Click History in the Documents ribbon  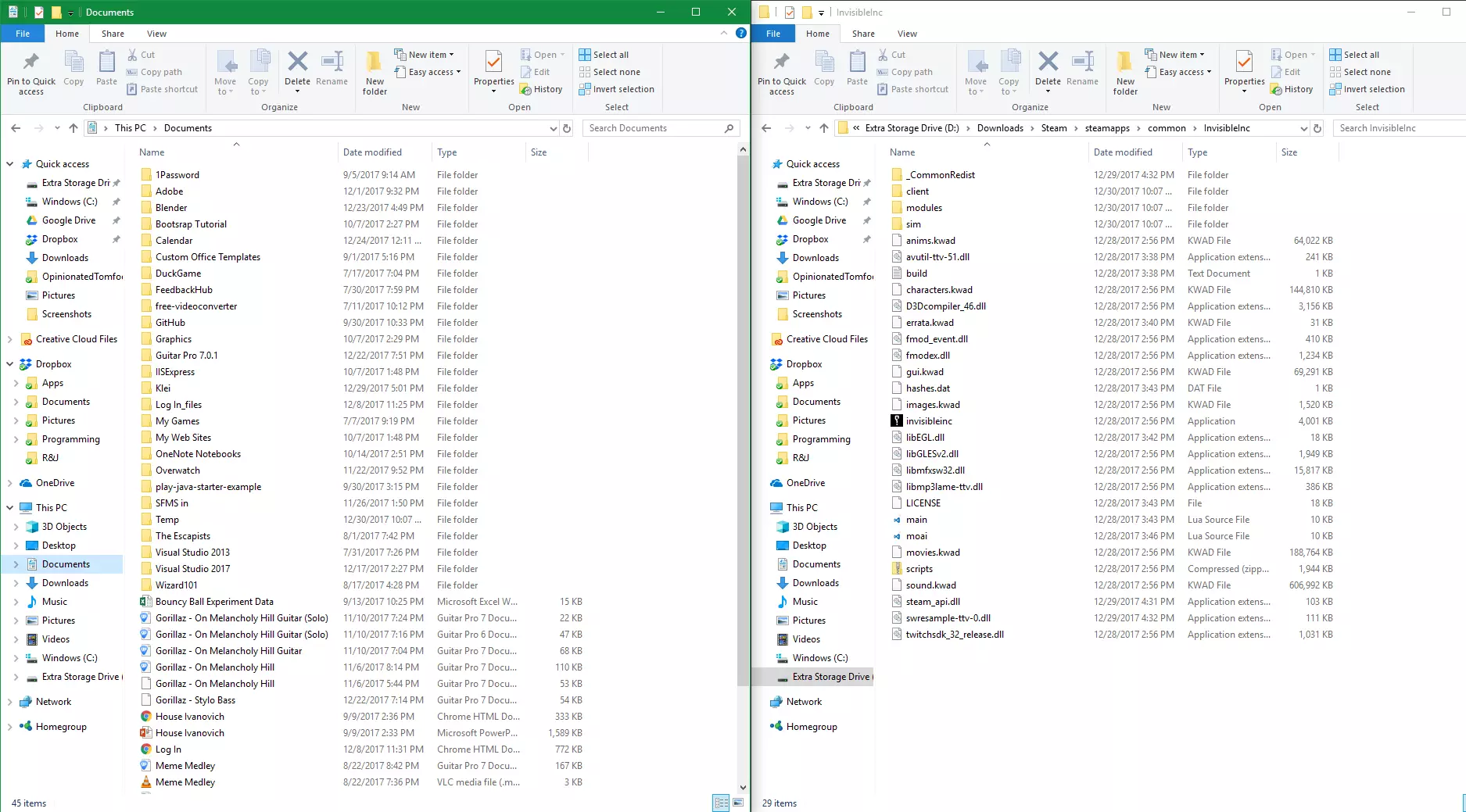tap(541, 89)
